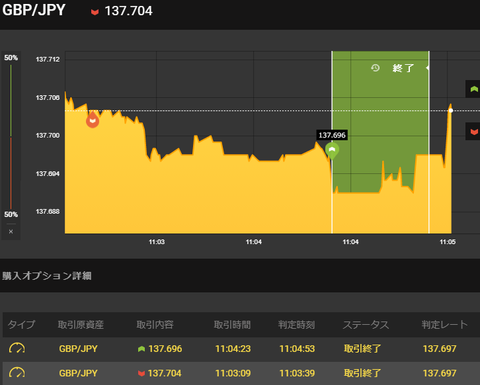Click GBP/JPY in the 11:04:23 row

pos(78,349)
